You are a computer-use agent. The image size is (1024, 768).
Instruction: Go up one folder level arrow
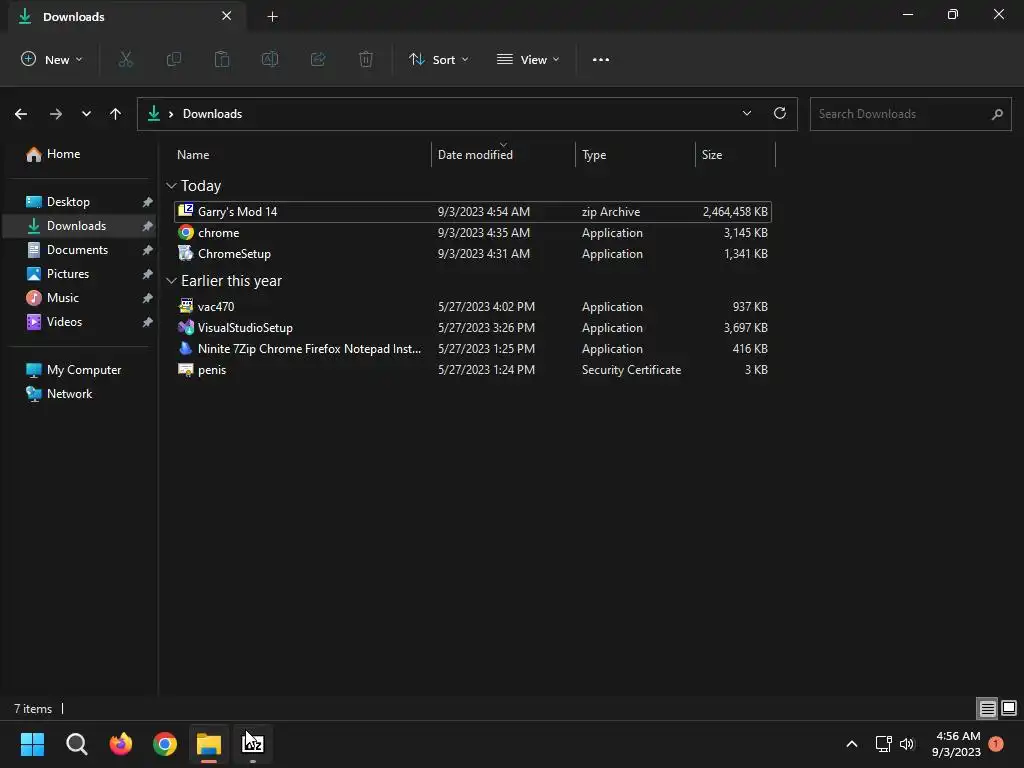pyautogui.click(x=116, y=114)
